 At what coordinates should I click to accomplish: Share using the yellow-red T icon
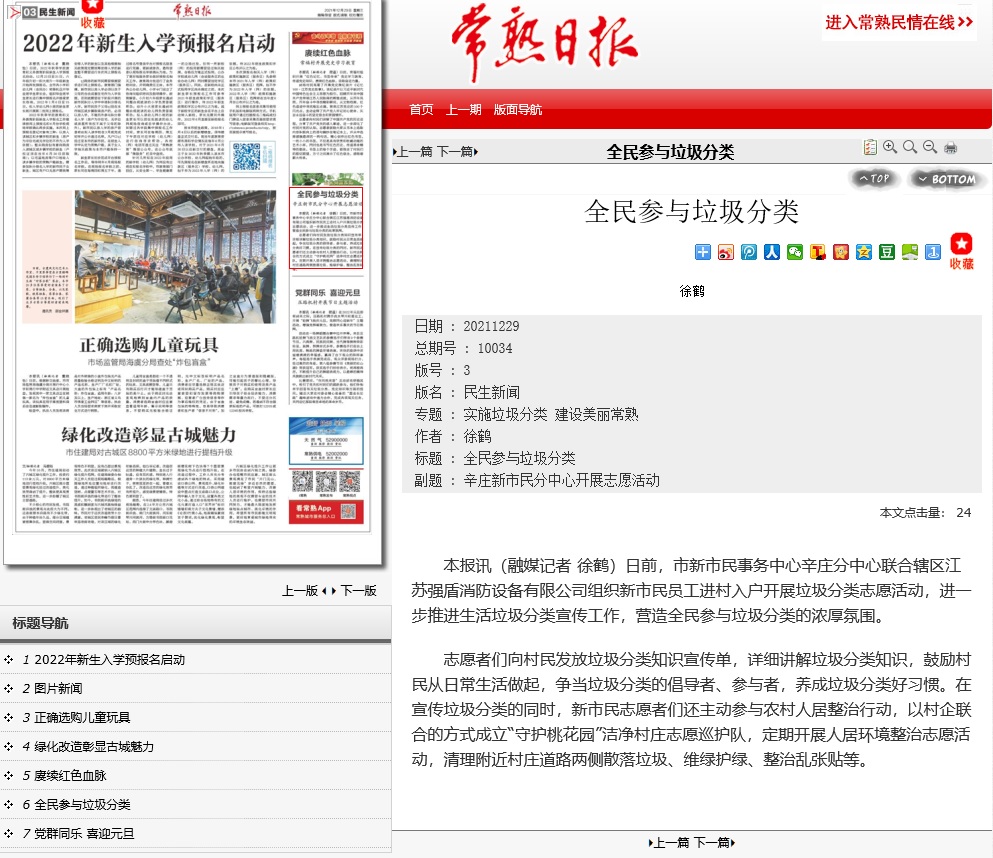point(818,252)
